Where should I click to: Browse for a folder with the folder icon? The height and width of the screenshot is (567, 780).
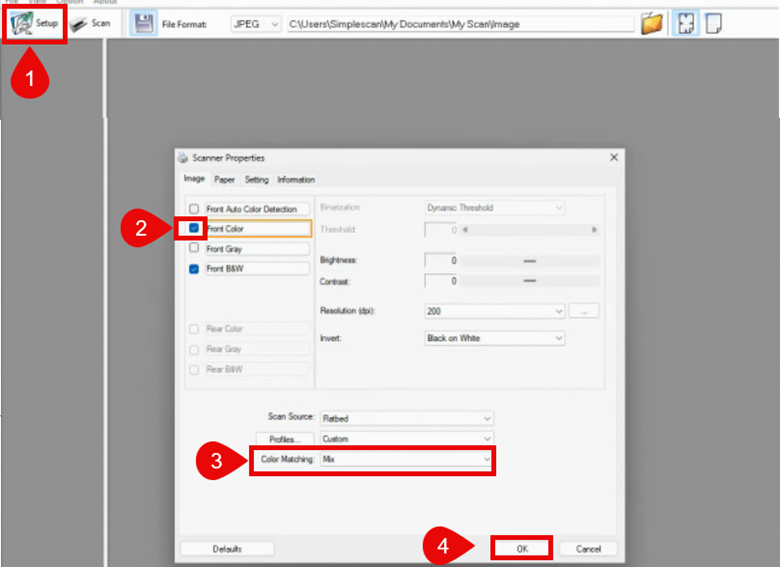651,23
